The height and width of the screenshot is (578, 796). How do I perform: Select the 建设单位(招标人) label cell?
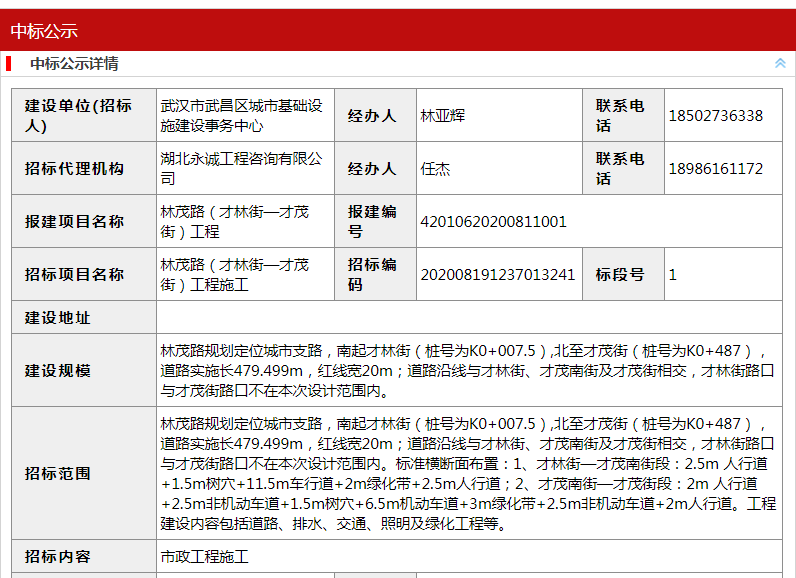tap(84, 115)
